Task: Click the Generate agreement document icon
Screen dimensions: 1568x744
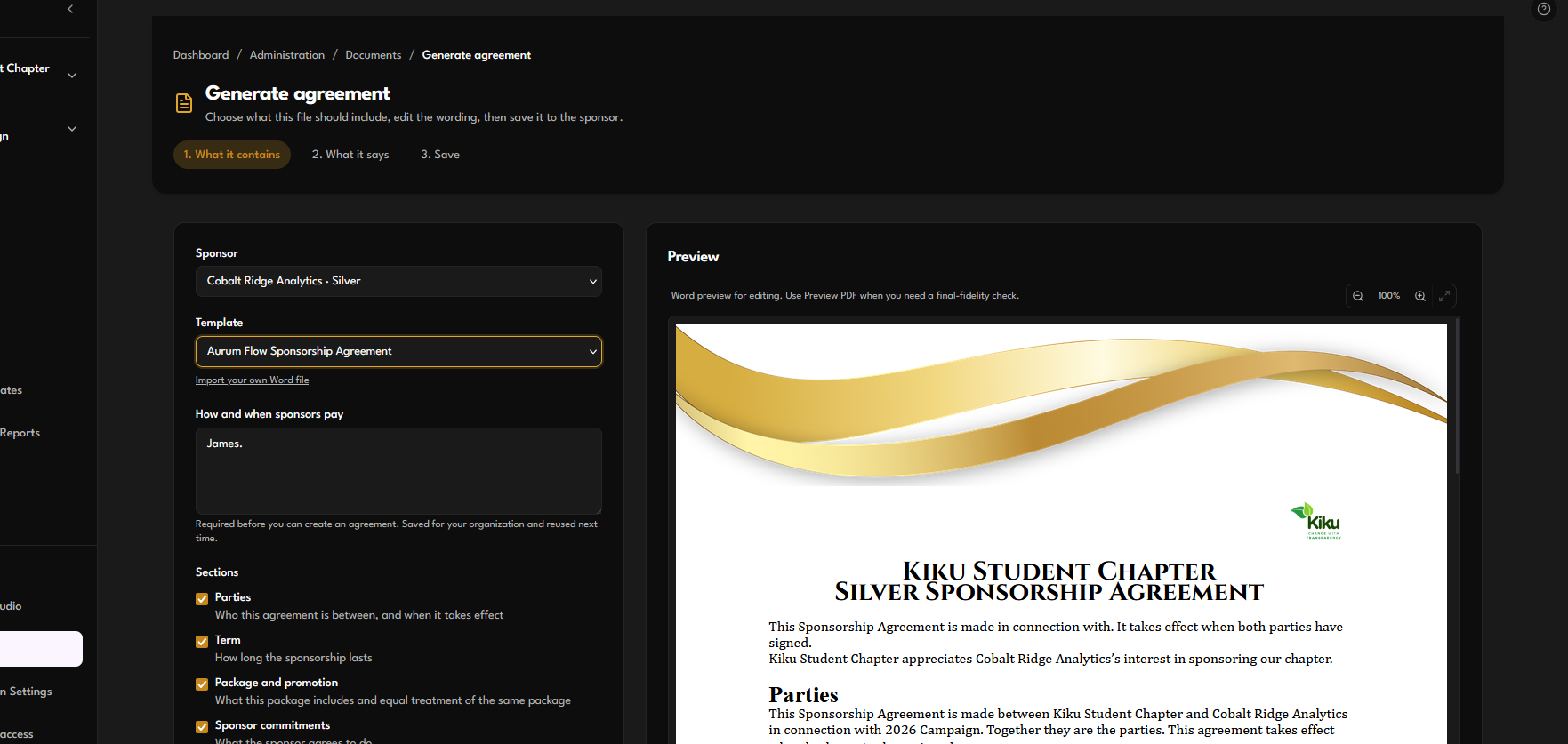Action: pos(183,103)
